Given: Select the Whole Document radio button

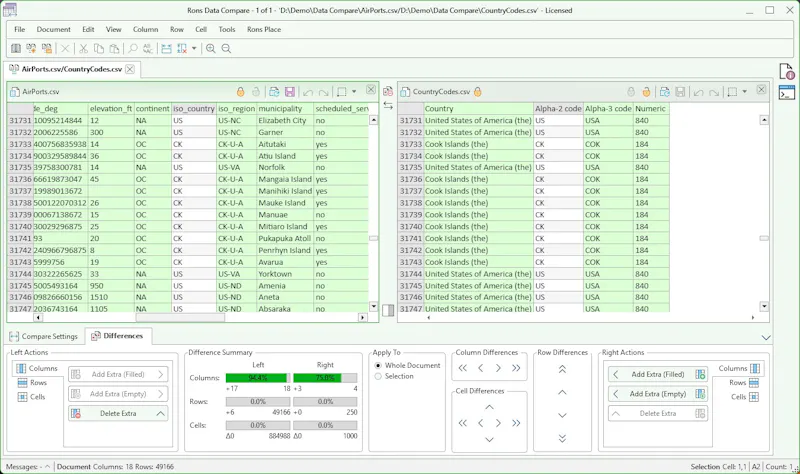Looking at the screenshot, I should [x=378, y=365].
